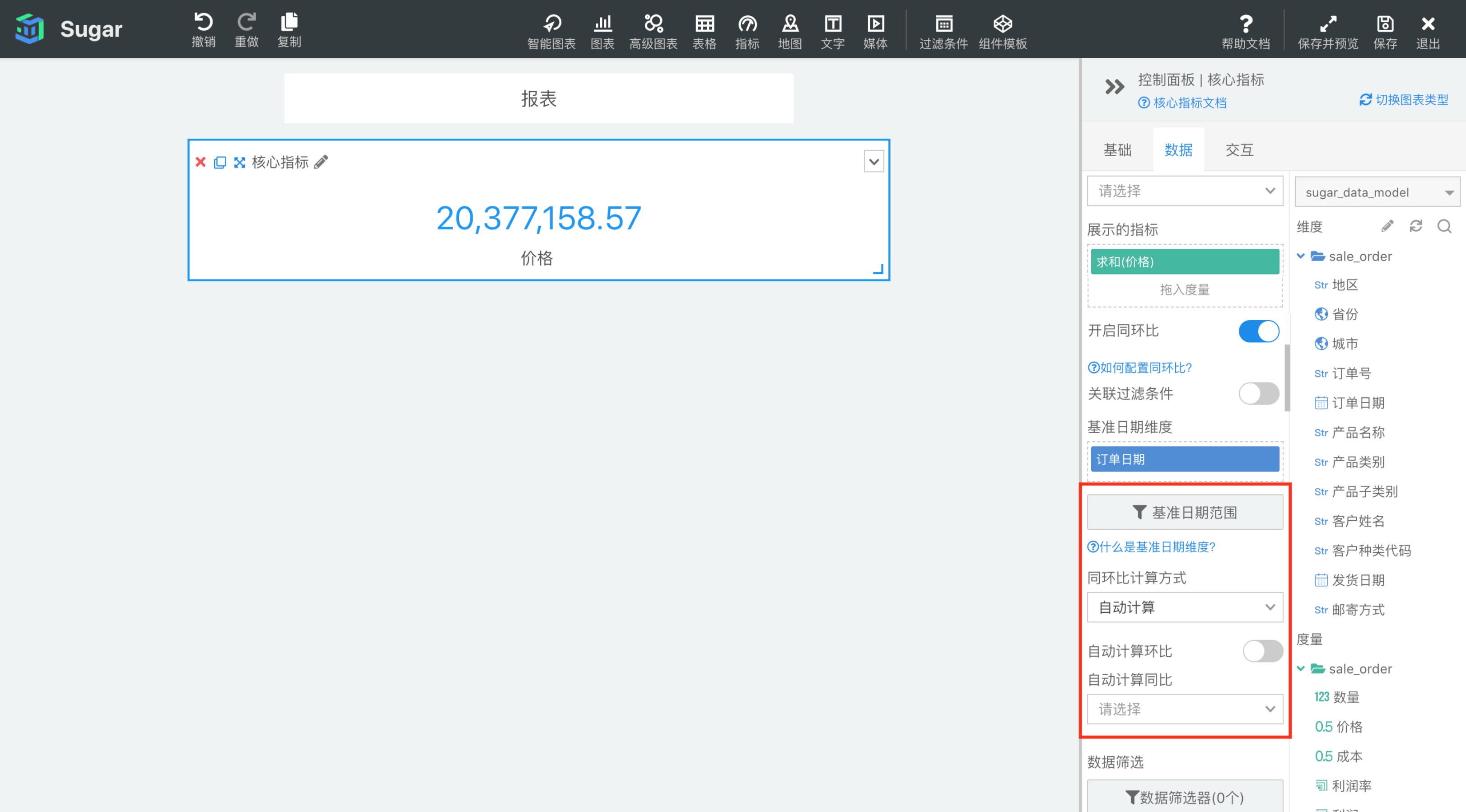The height and width of the screenshot is (812, 1466).
Task: Open the 如何配置同环比? help link
Action: [x=1140, y=368]
